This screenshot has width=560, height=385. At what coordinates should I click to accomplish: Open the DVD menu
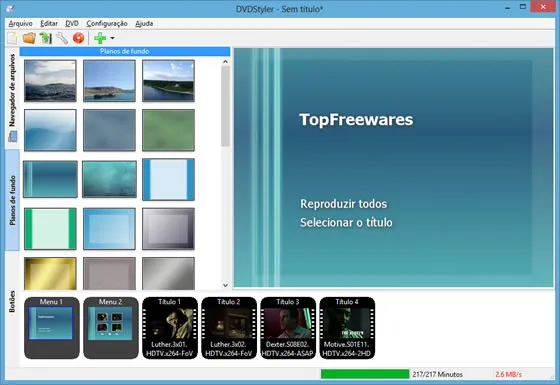click(x=72, y=24)
